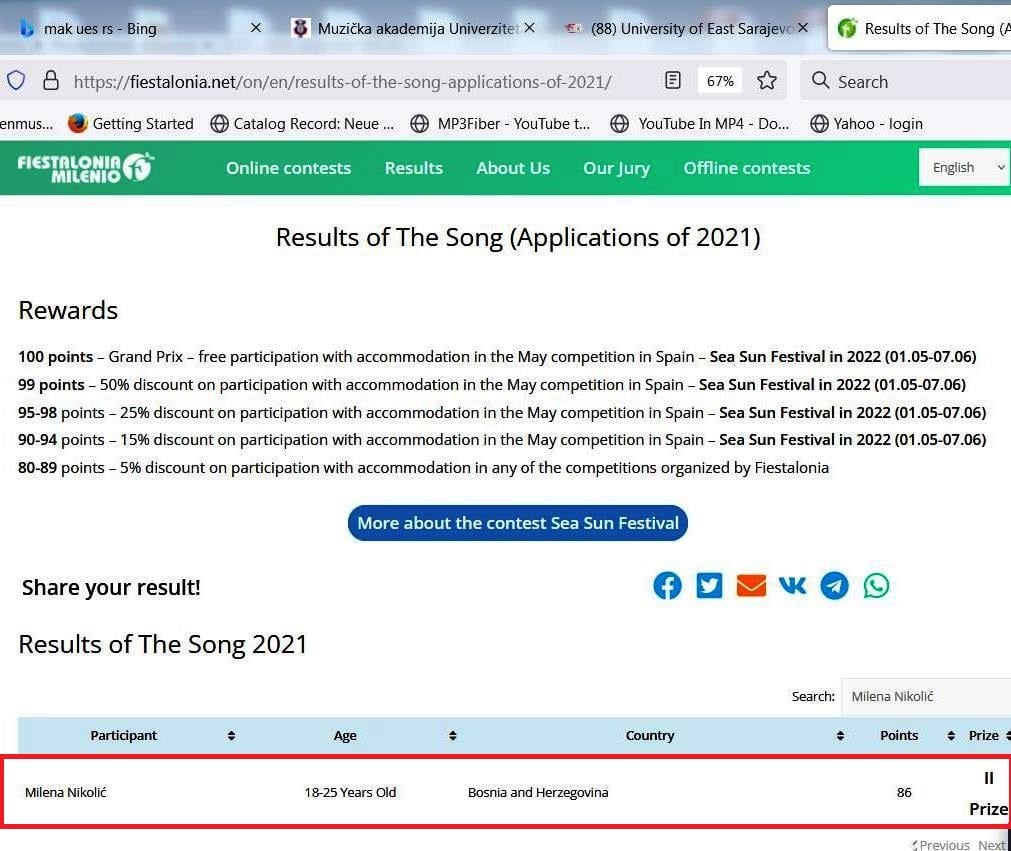Click the 67% zoom level indicator
1011x851 pixels.
click(720, 81)
